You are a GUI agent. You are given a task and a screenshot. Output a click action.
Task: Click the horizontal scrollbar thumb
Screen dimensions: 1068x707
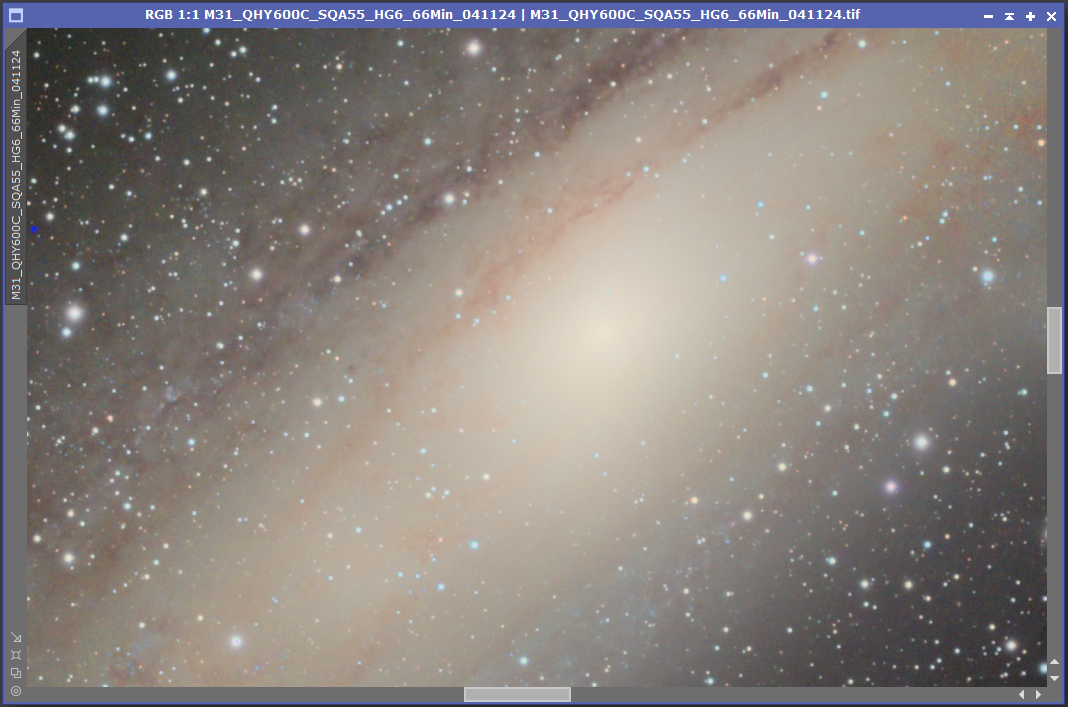point(517,694)
